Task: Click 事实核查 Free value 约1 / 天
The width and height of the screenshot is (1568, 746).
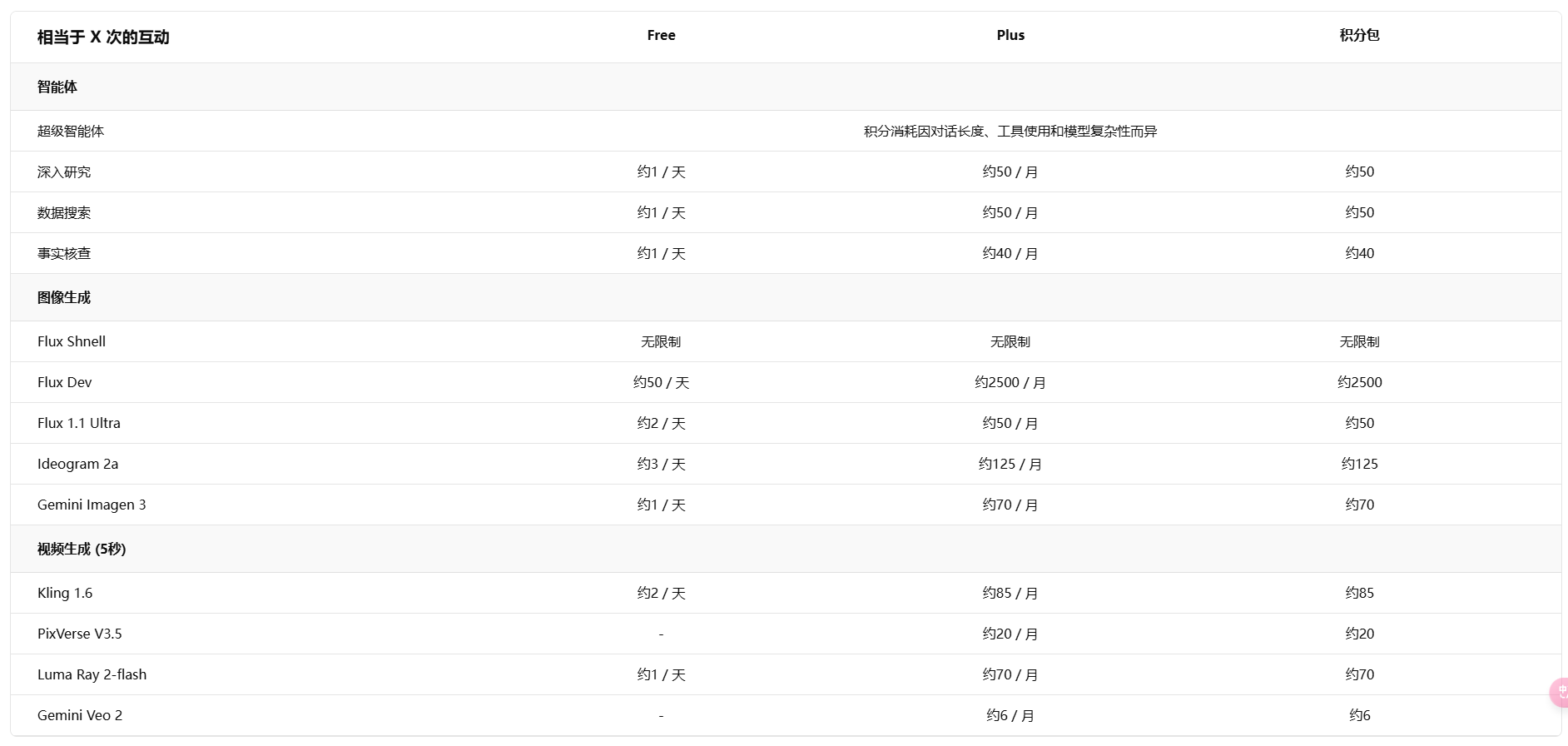Action: click(x=661, y=253)
